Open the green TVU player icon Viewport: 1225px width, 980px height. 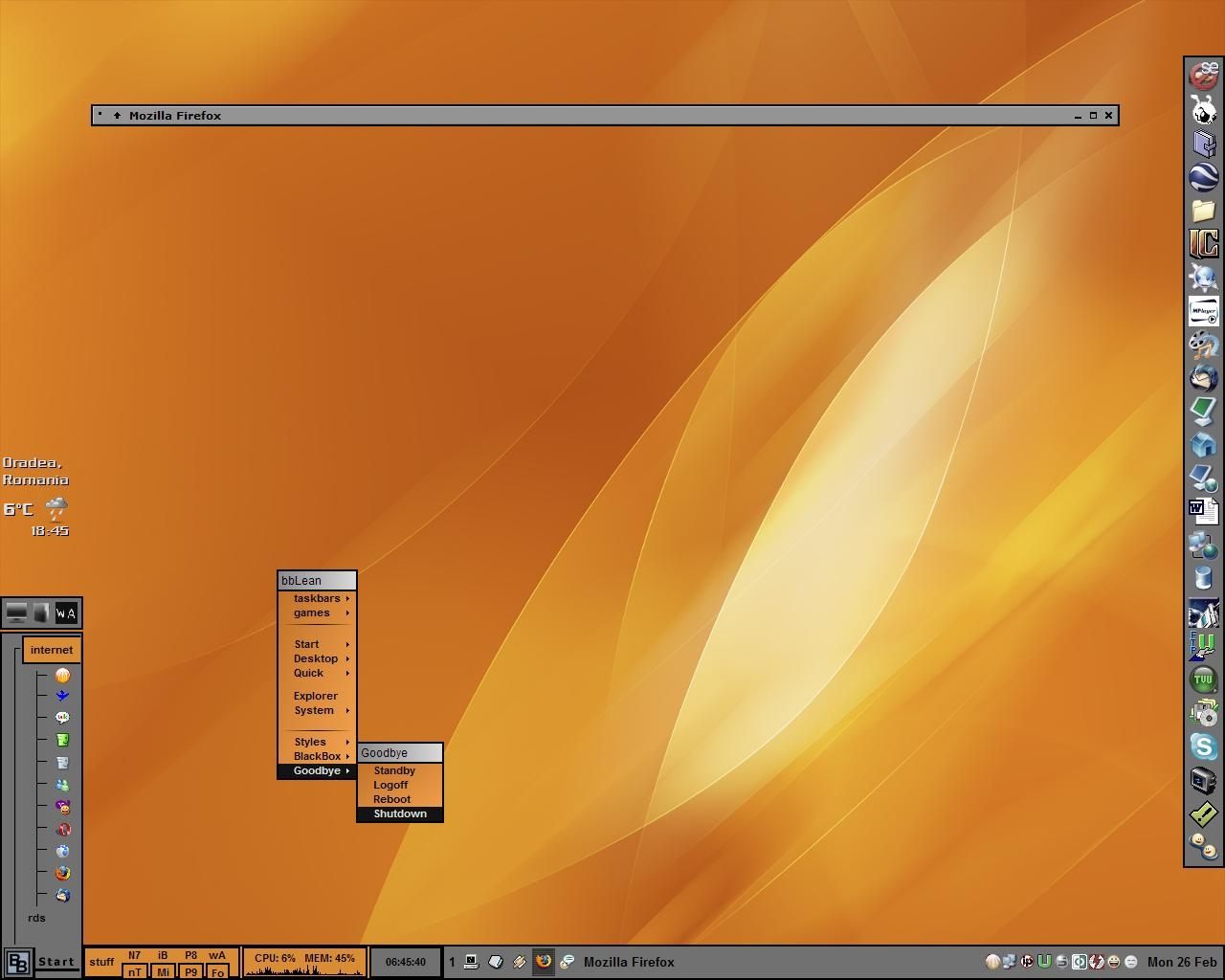(x=1203, y=679)
